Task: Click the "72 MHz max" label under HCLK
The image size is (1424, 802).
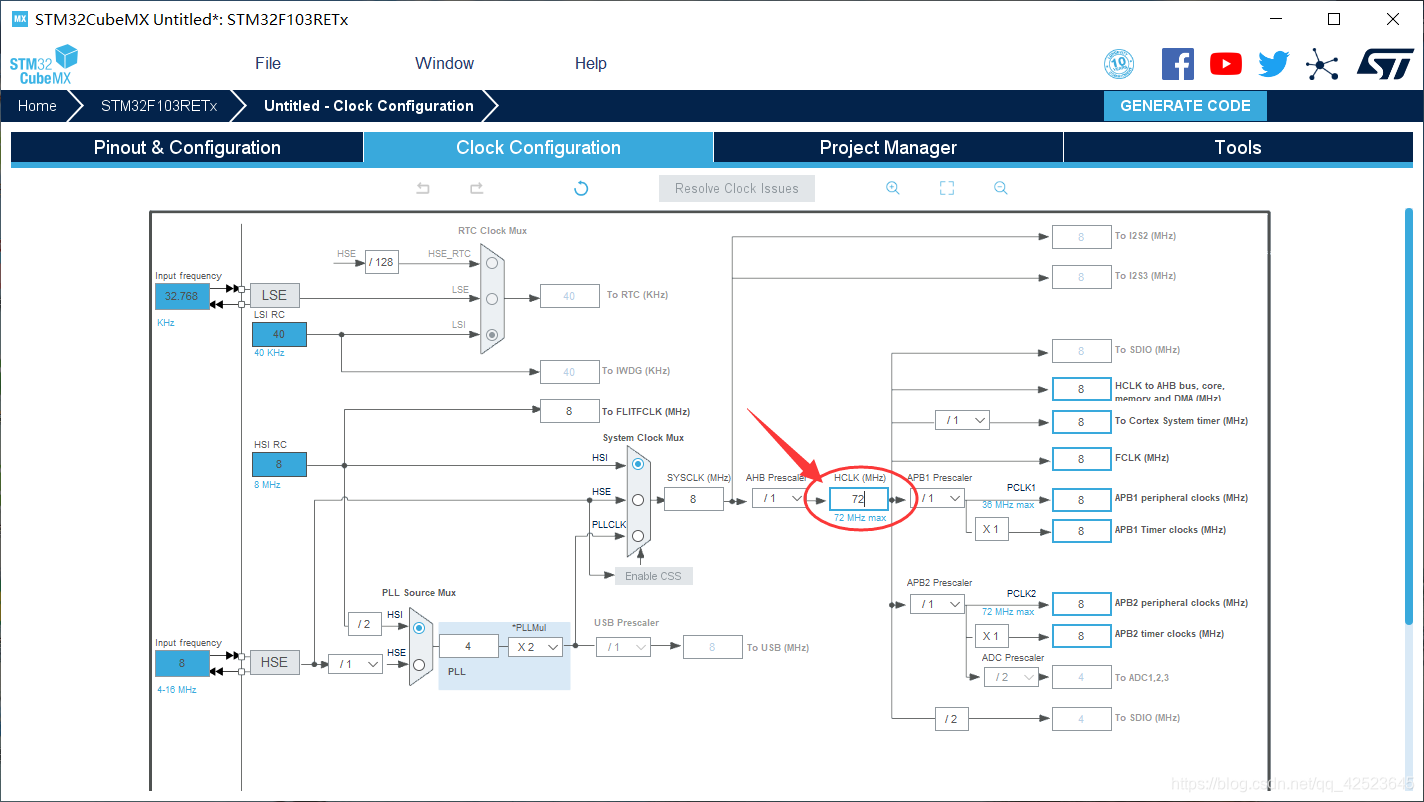Action: click(860, 518)
